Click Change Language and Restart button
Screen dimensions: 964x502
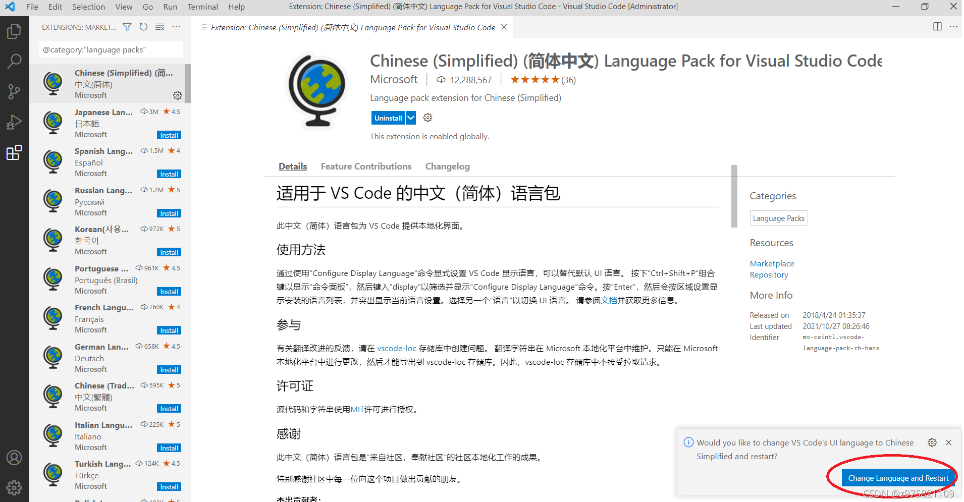898,478
